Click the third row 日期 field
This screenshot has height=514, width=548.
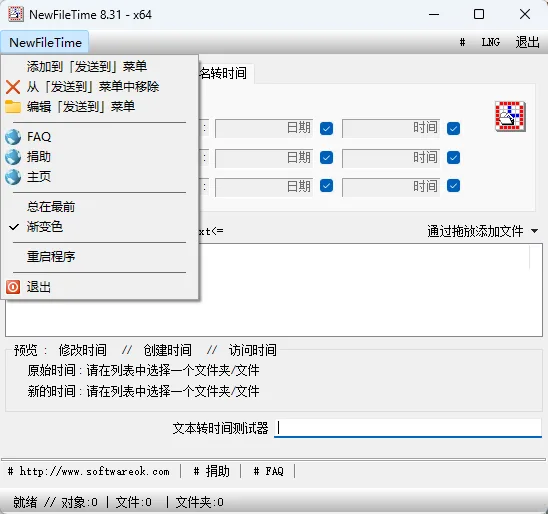tap(264, 187)
